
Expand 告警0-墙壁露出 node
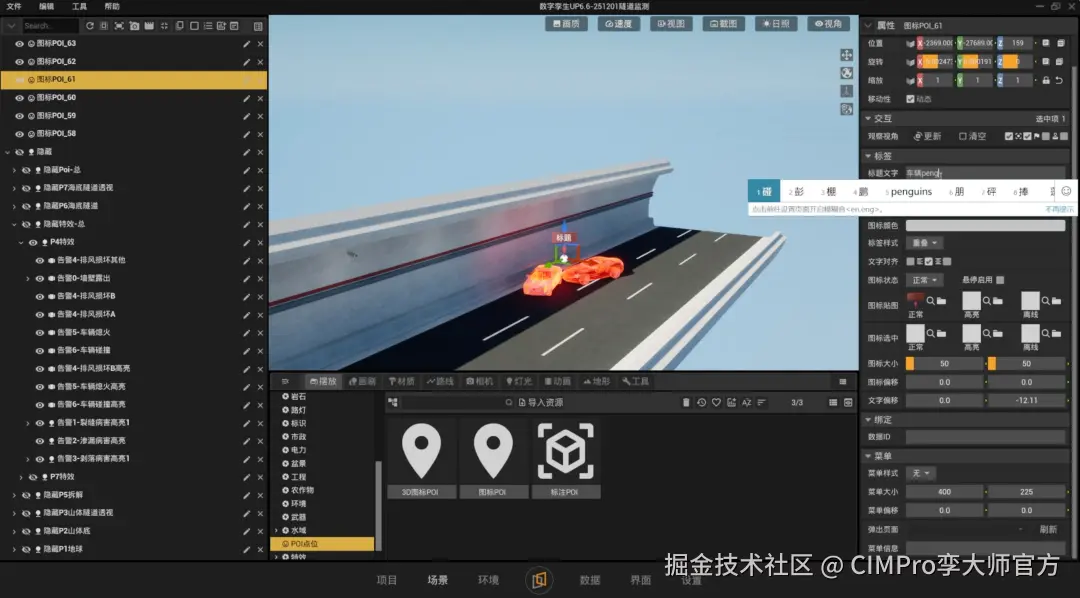(x=28, y=278)
